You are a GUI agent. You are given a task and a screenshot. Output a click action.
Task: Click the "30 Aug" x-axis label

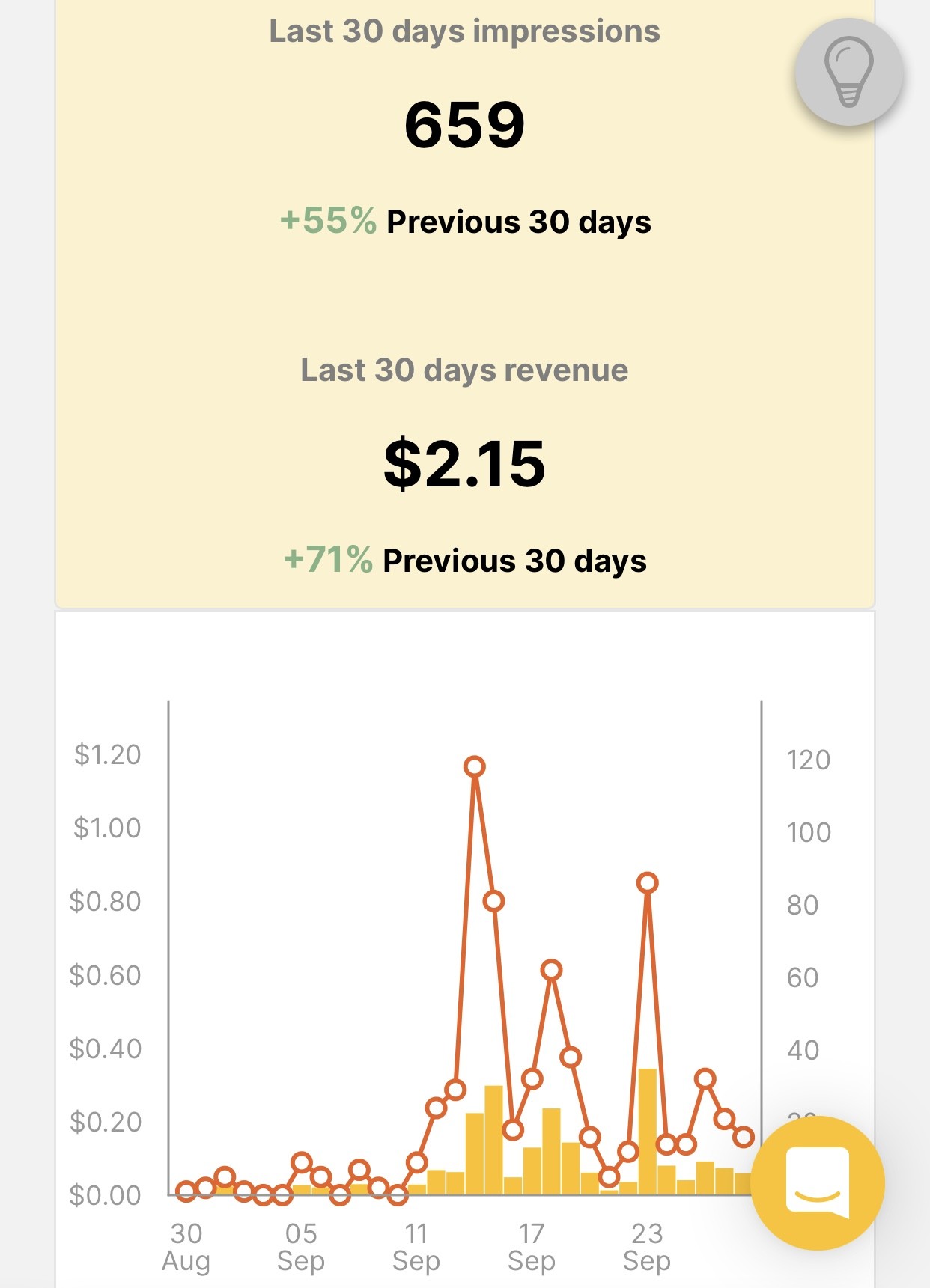(186, 1247)
